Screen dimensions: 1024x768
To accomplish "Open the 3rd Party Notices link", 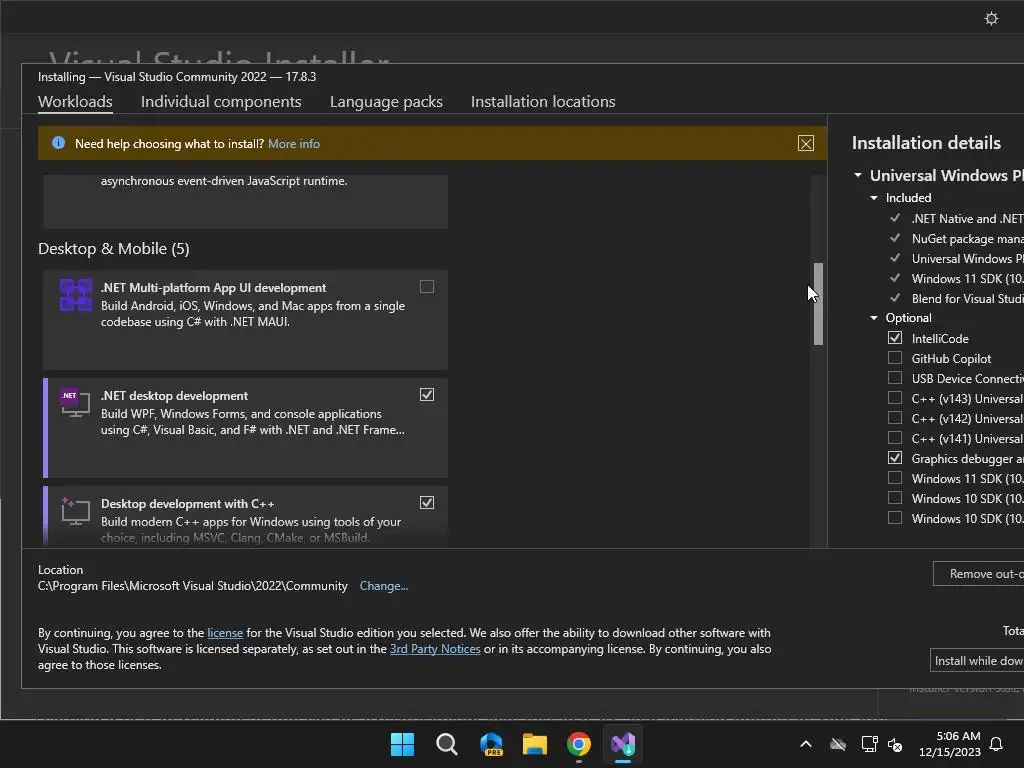I will click(x=435, y=649).
